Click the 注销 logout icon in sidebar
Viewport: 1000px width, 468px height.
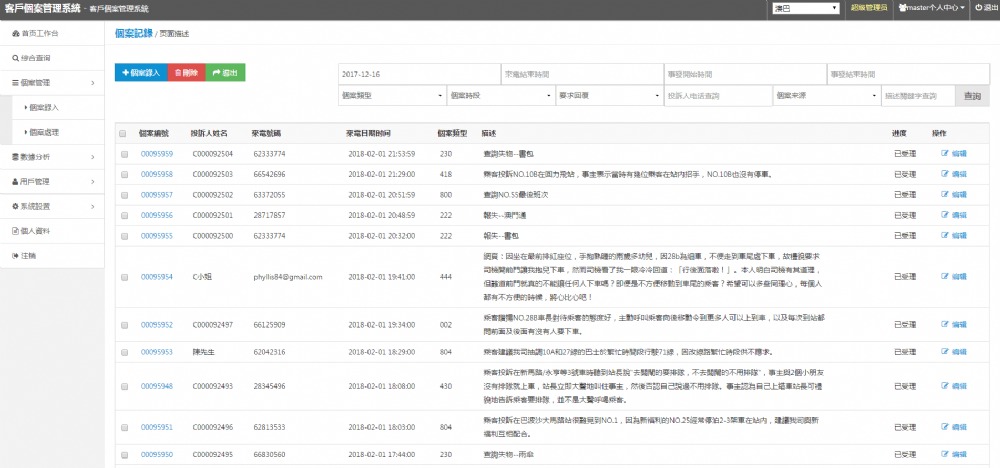pyautogui.click(x=15, y=256)
